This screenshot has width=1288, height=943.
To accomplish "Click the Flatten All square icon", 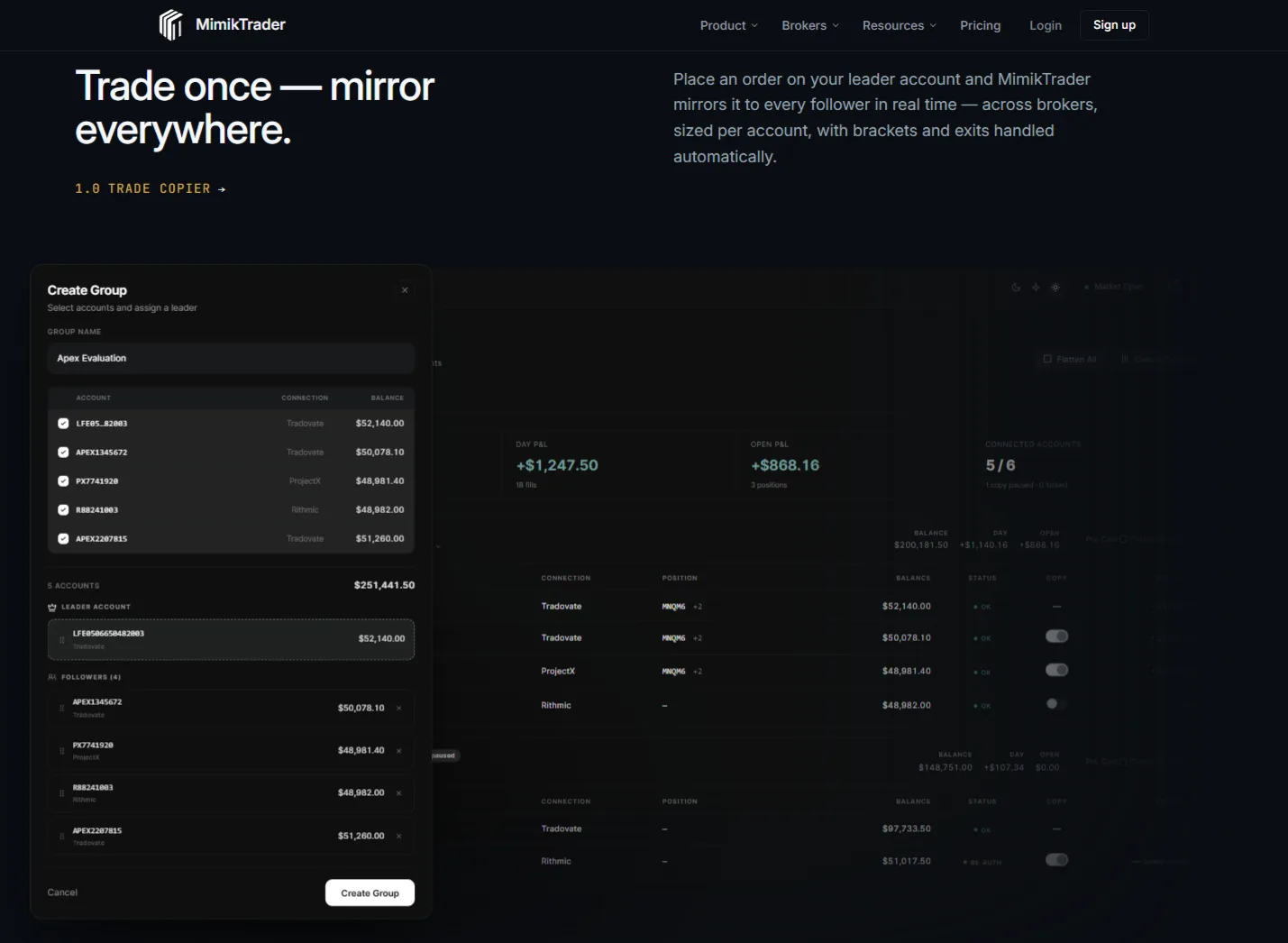I will pyautogui.click(x=1047, y=359).
